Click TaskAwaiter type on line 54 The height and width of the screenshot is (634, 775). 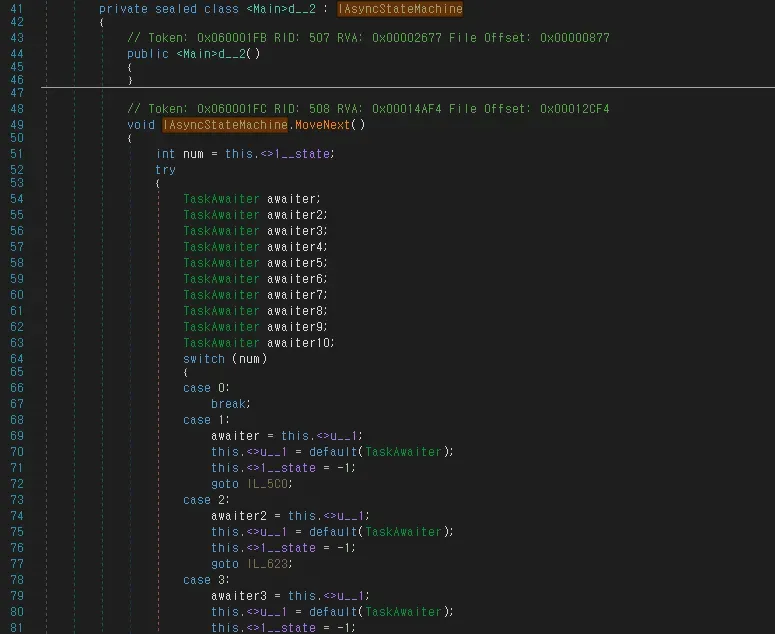(x=221, y=199)
